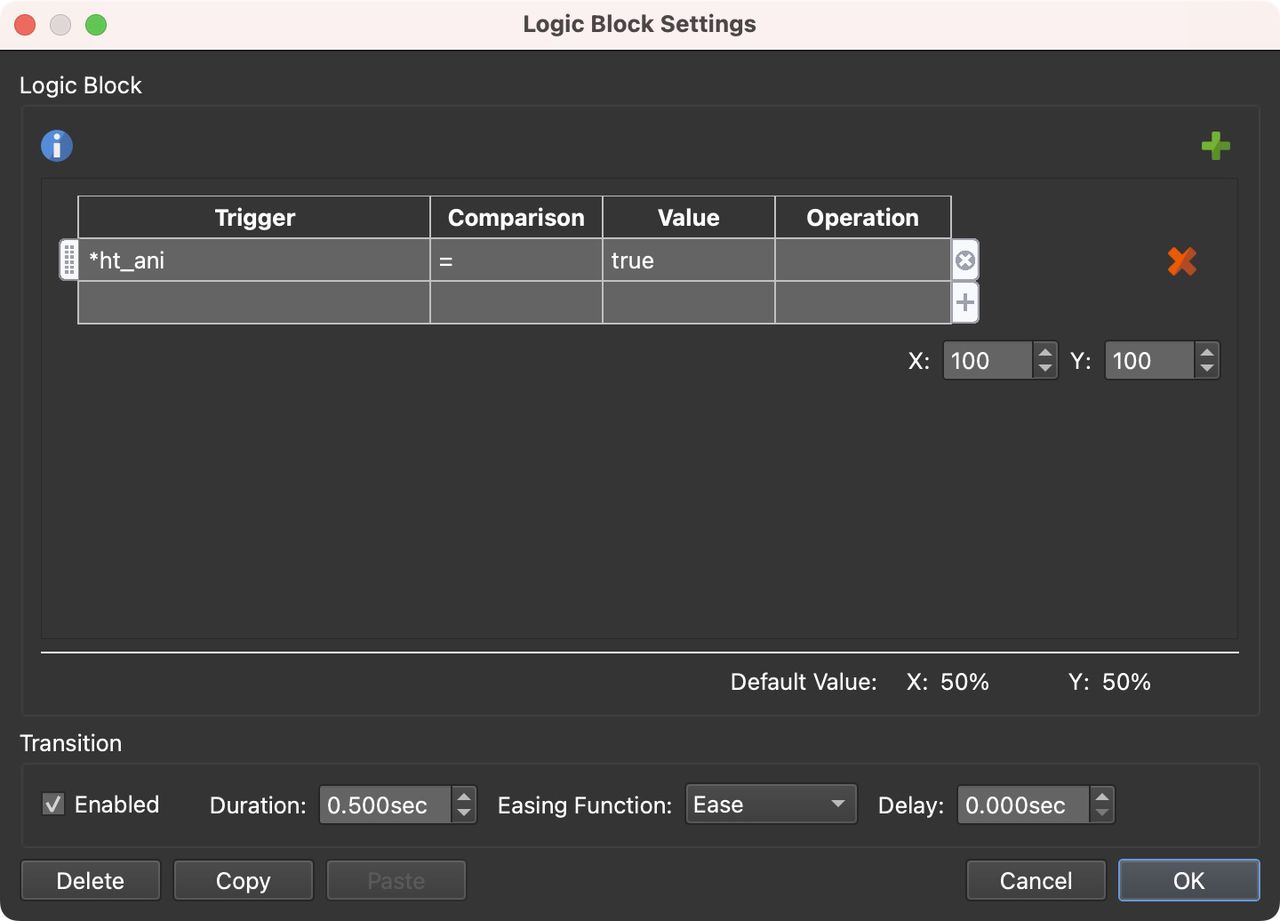
Task: Remove the *ht_ani condition row with the circle-x icon
Action: (964, 260)
